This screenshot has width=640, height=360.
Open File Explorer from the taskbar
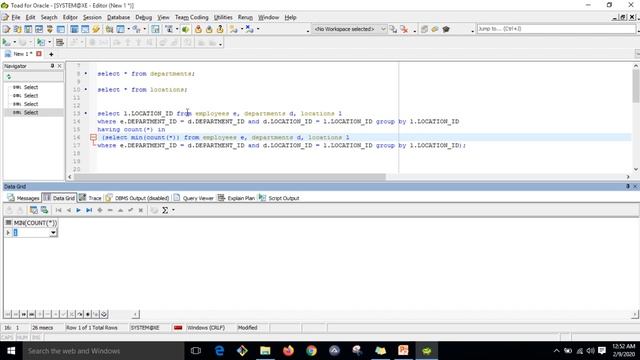tap(265, 351)
